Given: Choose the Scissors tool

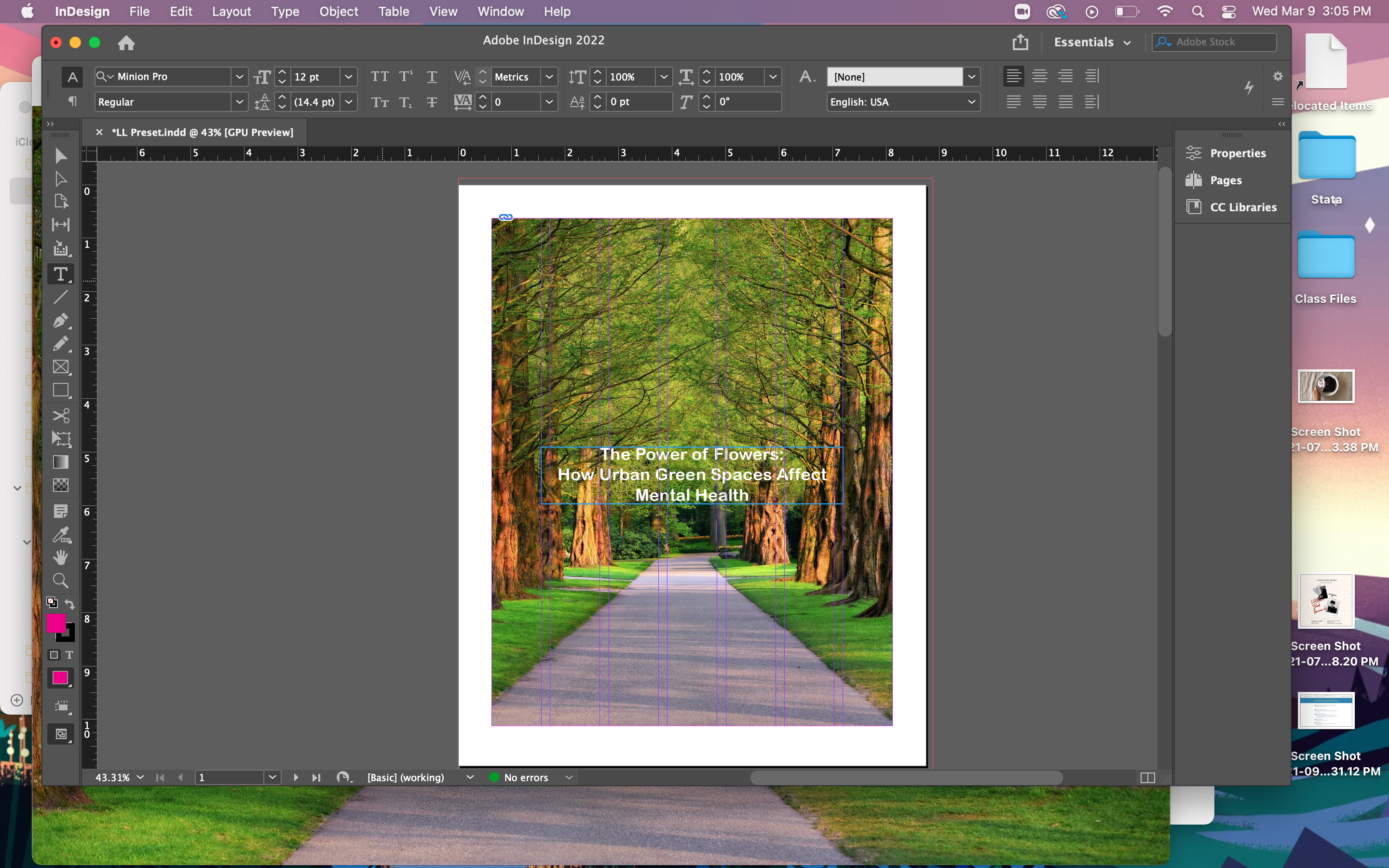Looking at the screenshot, I should click(60, 415).
